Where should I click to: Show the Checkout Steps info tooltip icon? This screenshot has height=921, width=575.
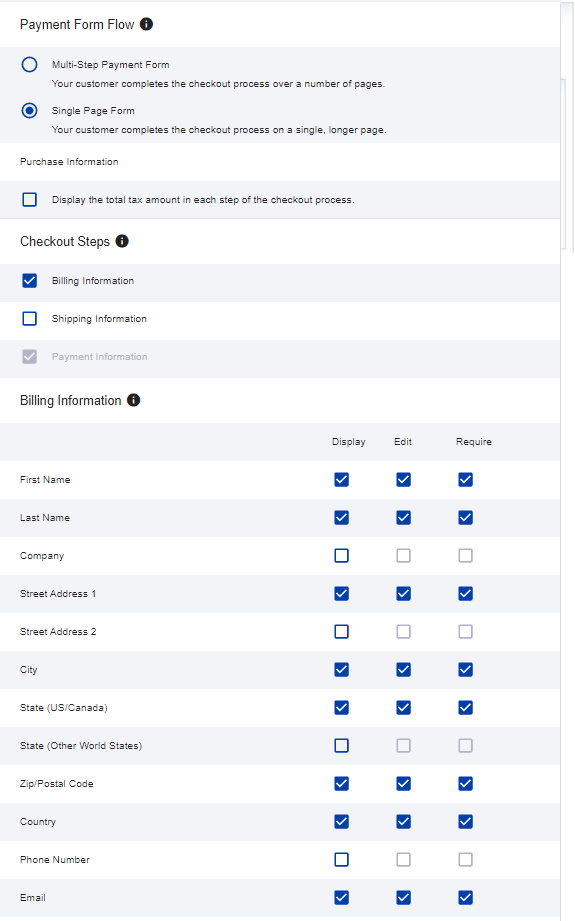click(122, 241)
